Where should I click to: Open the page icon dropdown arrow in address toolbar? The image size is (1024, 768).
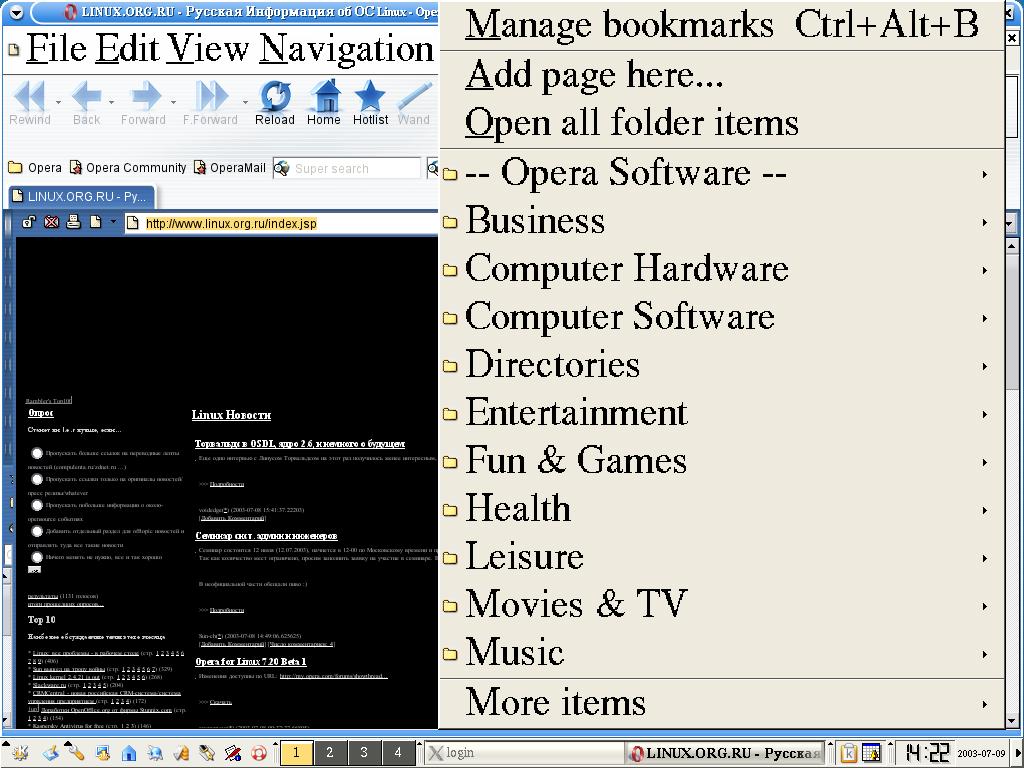(112, 222)
